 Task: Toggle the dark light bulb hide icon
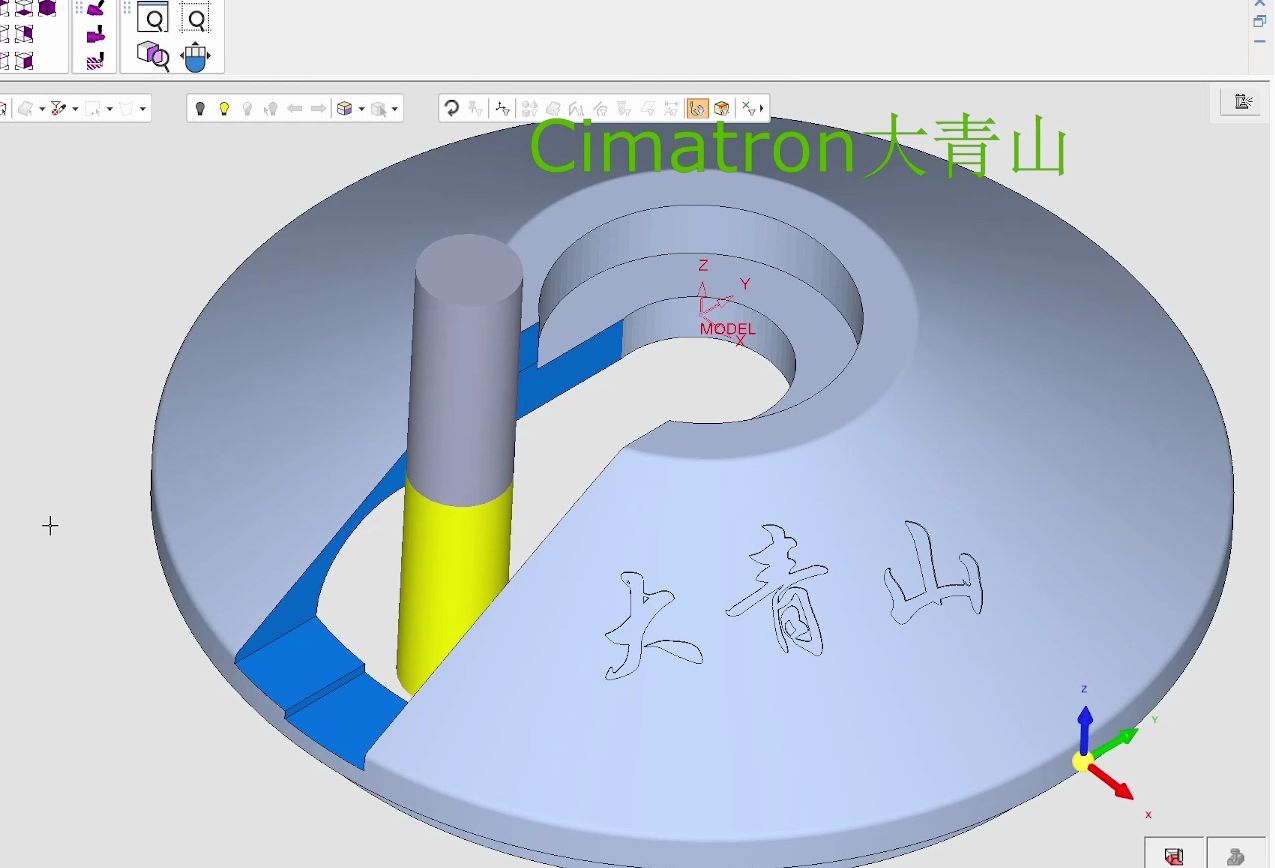[x=200, y=108]
